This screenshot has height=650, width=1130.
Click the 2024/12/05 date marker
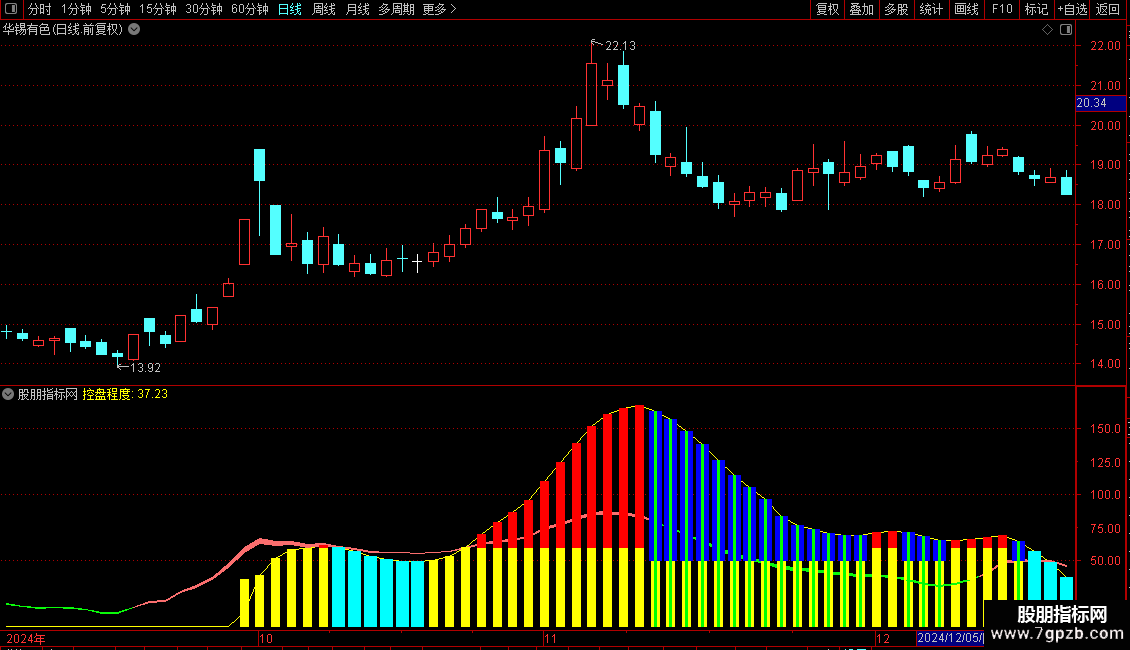(x=950, y=638)
